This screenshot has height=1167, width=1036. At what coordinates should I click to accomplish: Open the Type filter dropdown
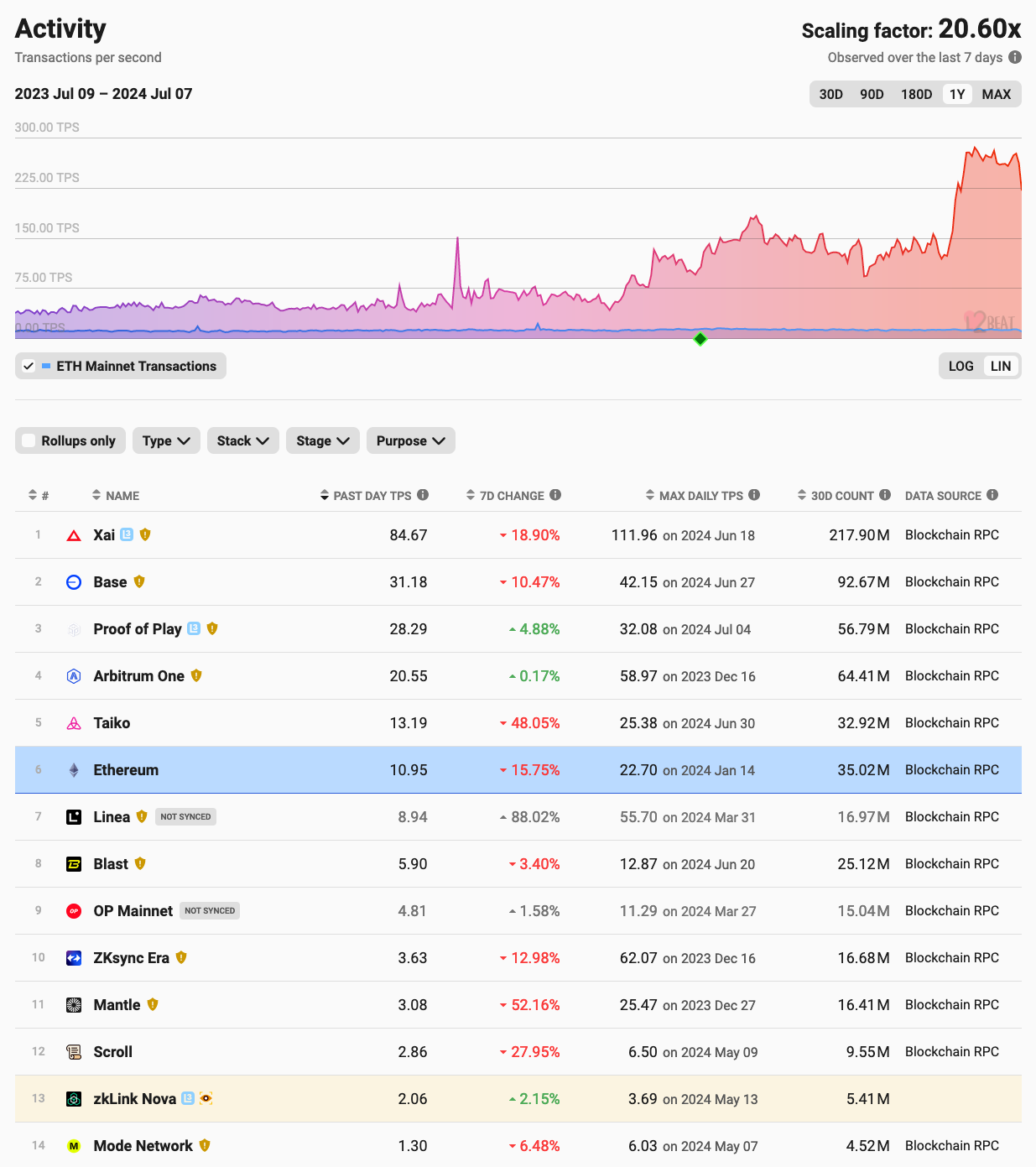pyautogui.click(x=166, y=440)
